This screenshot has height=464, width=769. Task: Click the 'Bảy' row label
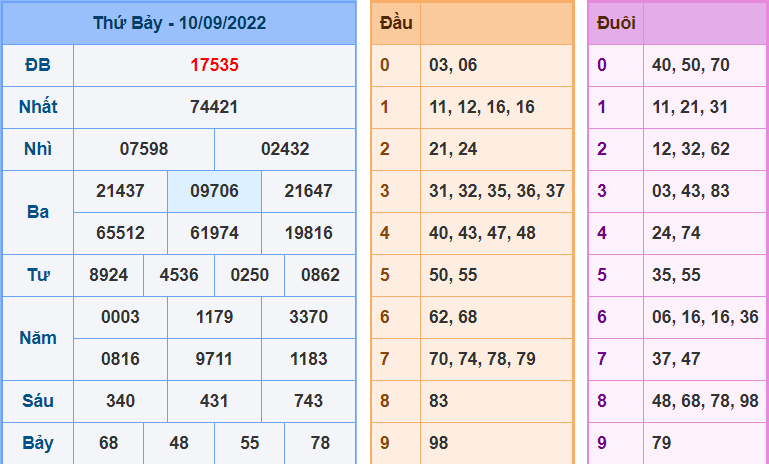tap(38, 443)
